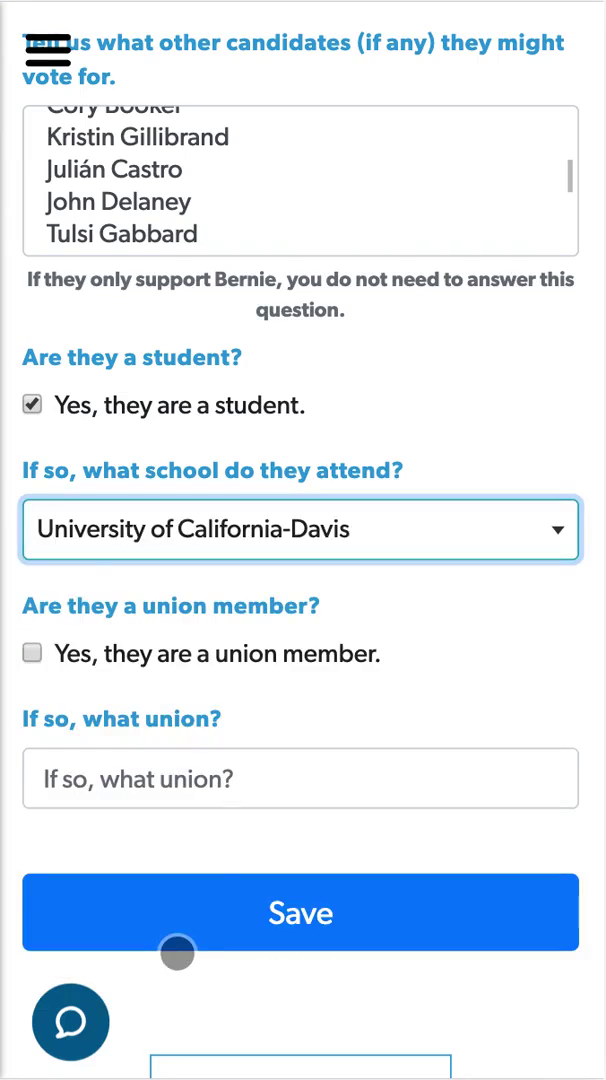Open the hamburger menu icon
This screenshot has height=1080, width=606.
[x=48, y=50]
